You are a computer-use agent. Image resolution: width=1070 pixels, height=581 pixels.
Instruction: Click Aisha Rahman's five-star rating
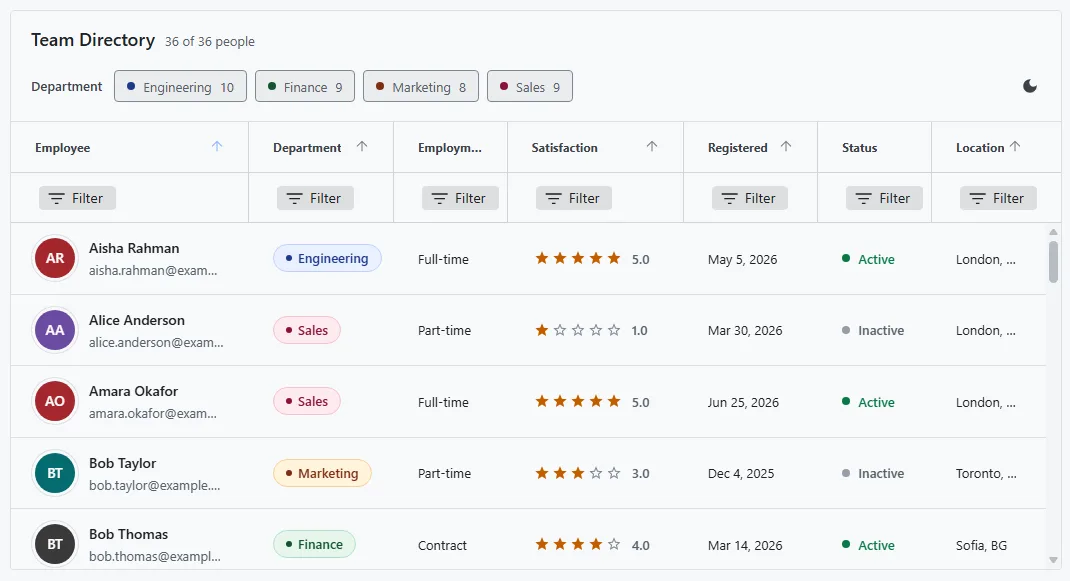click(x=578, y=258)
